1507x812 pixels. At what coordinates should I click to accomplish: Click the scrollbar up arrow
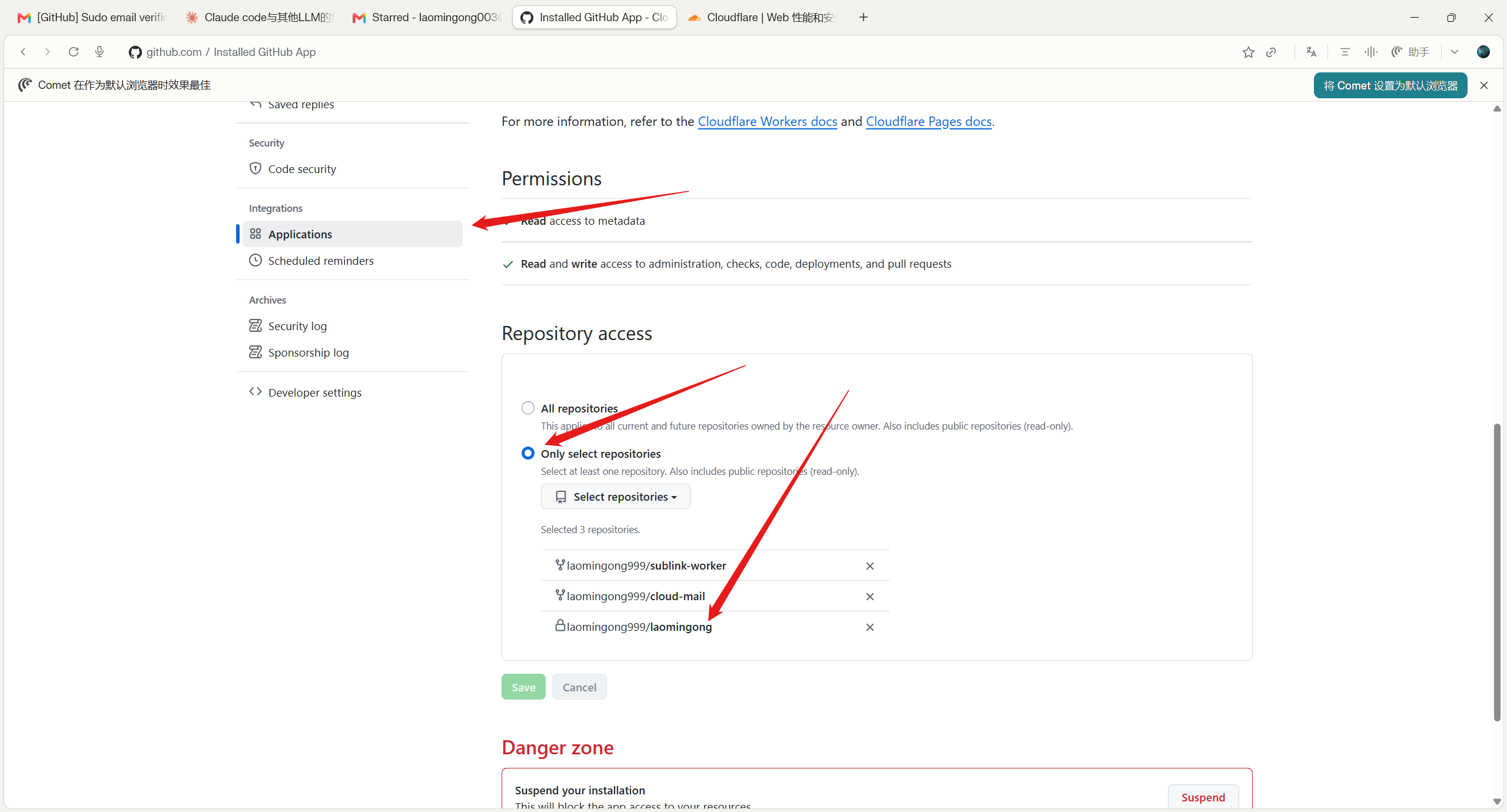click(x=1497, y=109)
